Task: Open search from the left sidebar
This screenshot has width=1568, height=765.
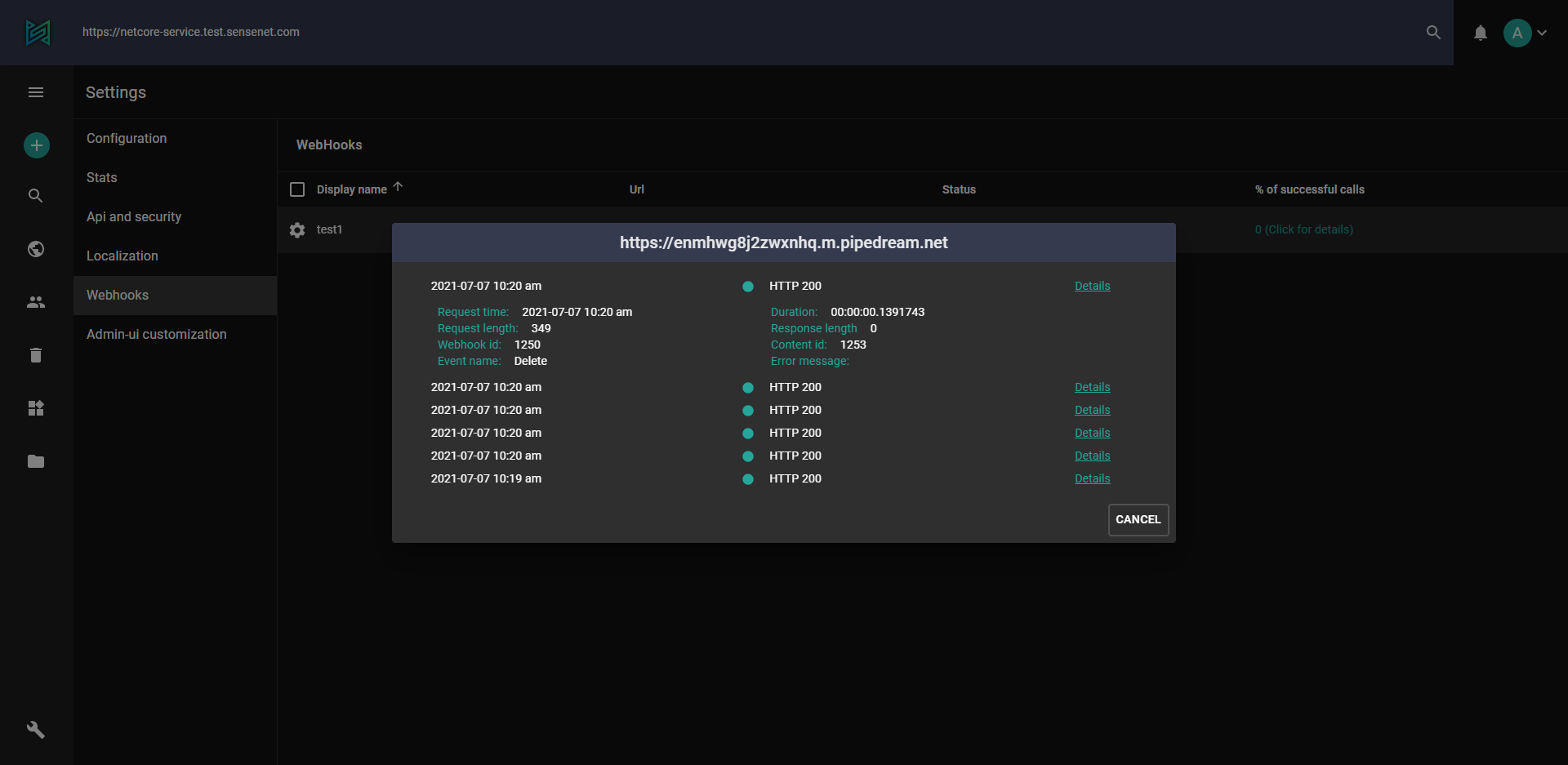Action: 36,196
